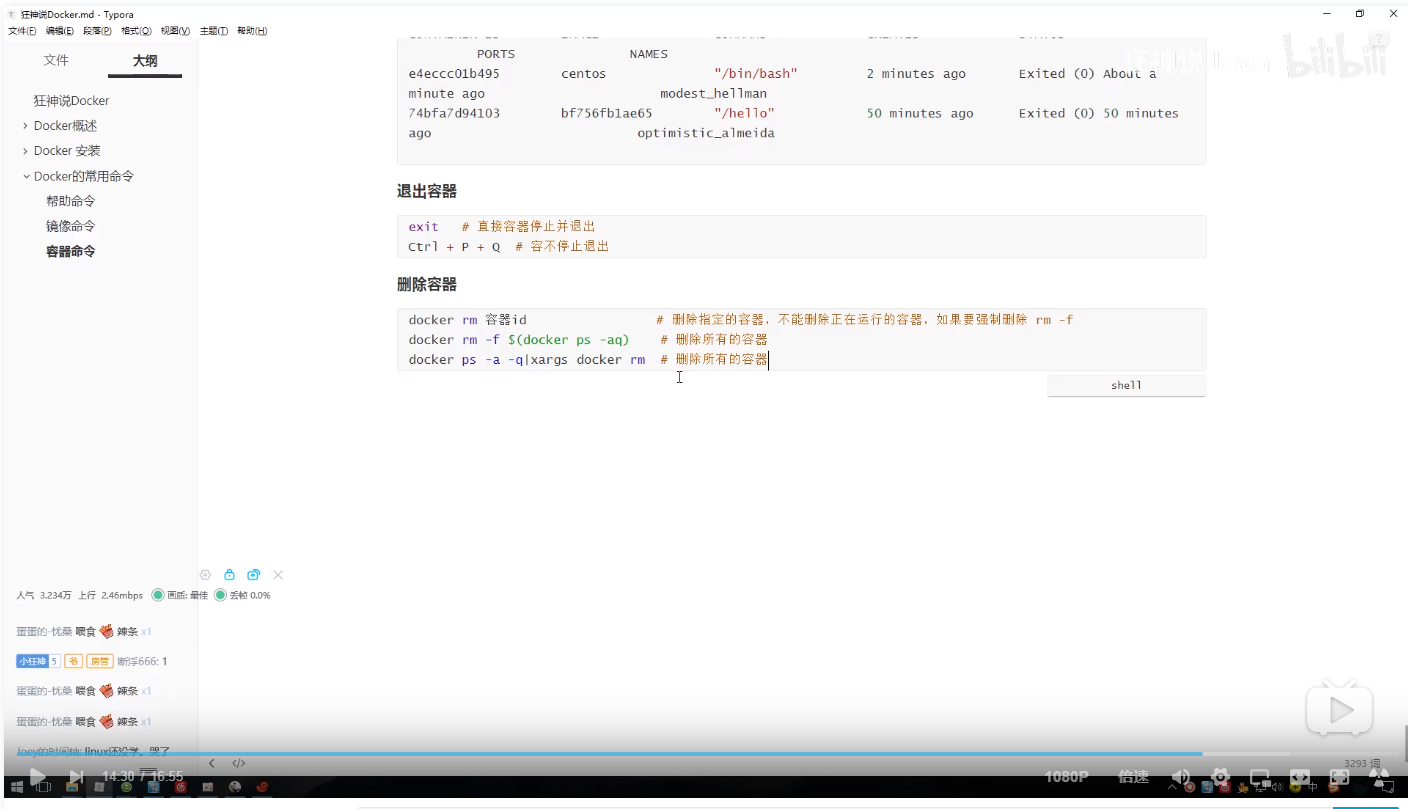Click the 中 input language indicator in tray

[x=1312, y=787]
